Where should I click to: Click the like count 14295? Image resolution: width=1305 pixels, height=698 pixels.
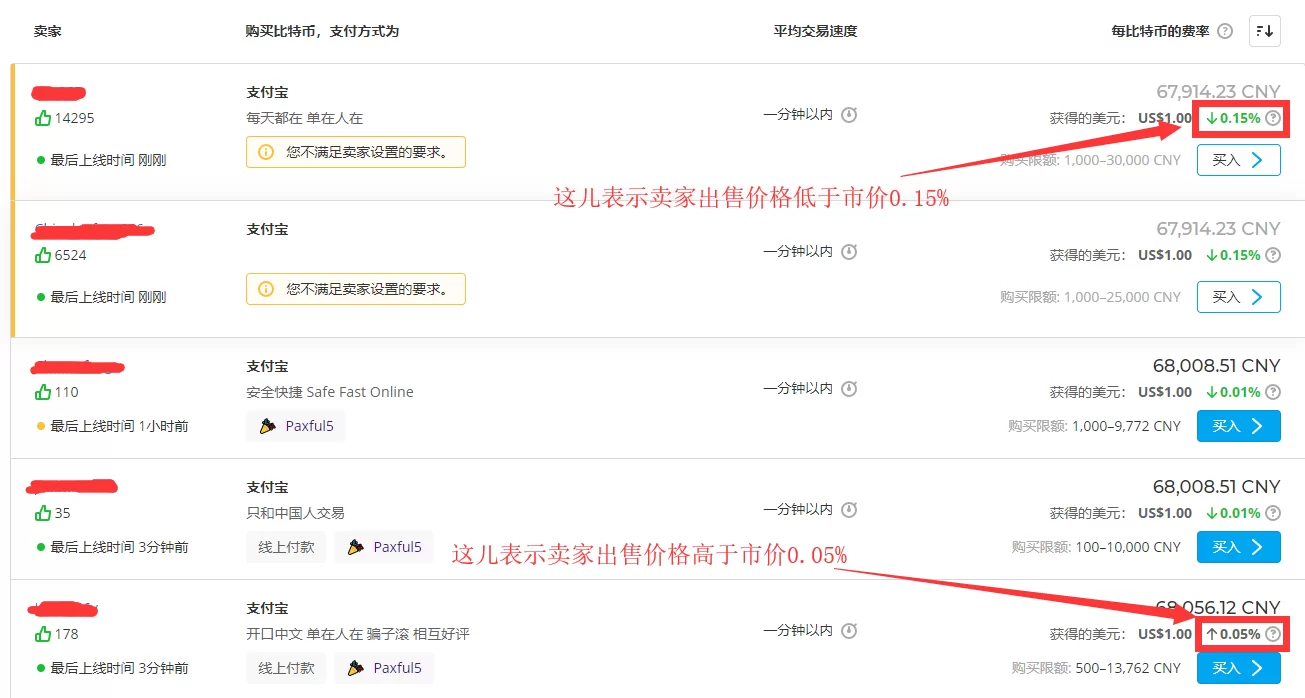click(x=74, y=118)
